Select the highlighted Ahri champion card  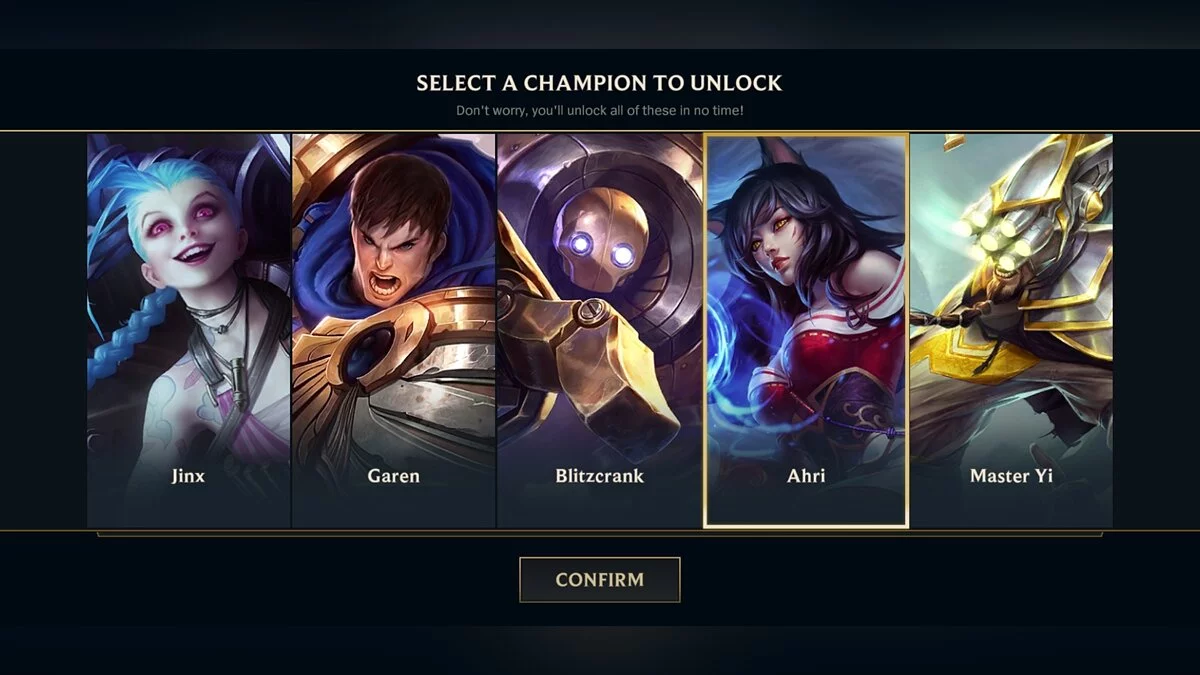806,330
